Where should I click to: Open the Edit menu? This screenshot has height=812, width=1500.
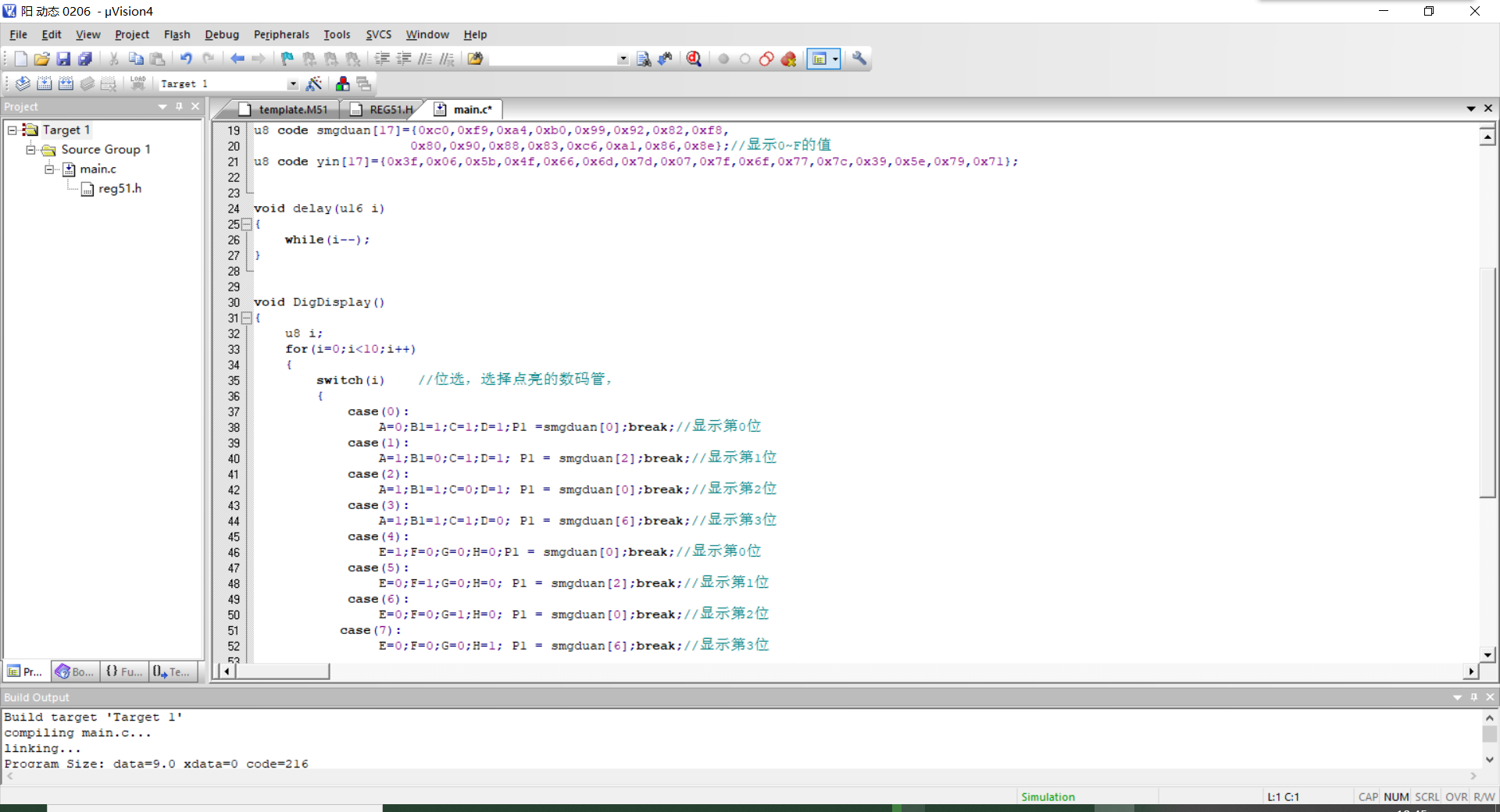click(52, 34)
